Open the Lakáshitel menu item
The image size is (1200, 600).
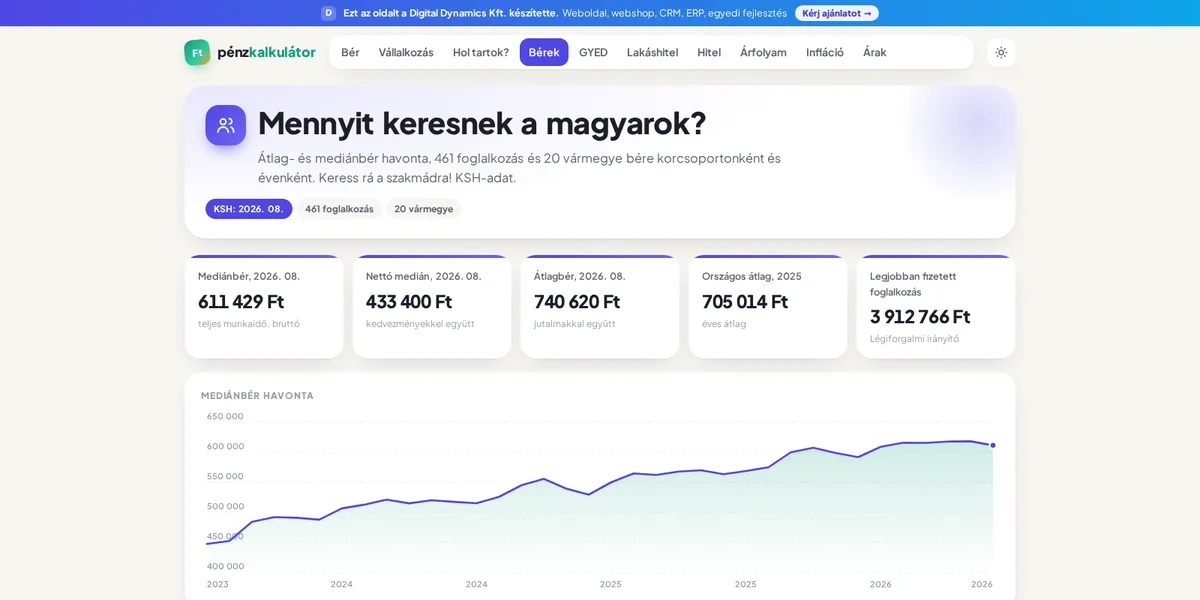pos(652,52)
